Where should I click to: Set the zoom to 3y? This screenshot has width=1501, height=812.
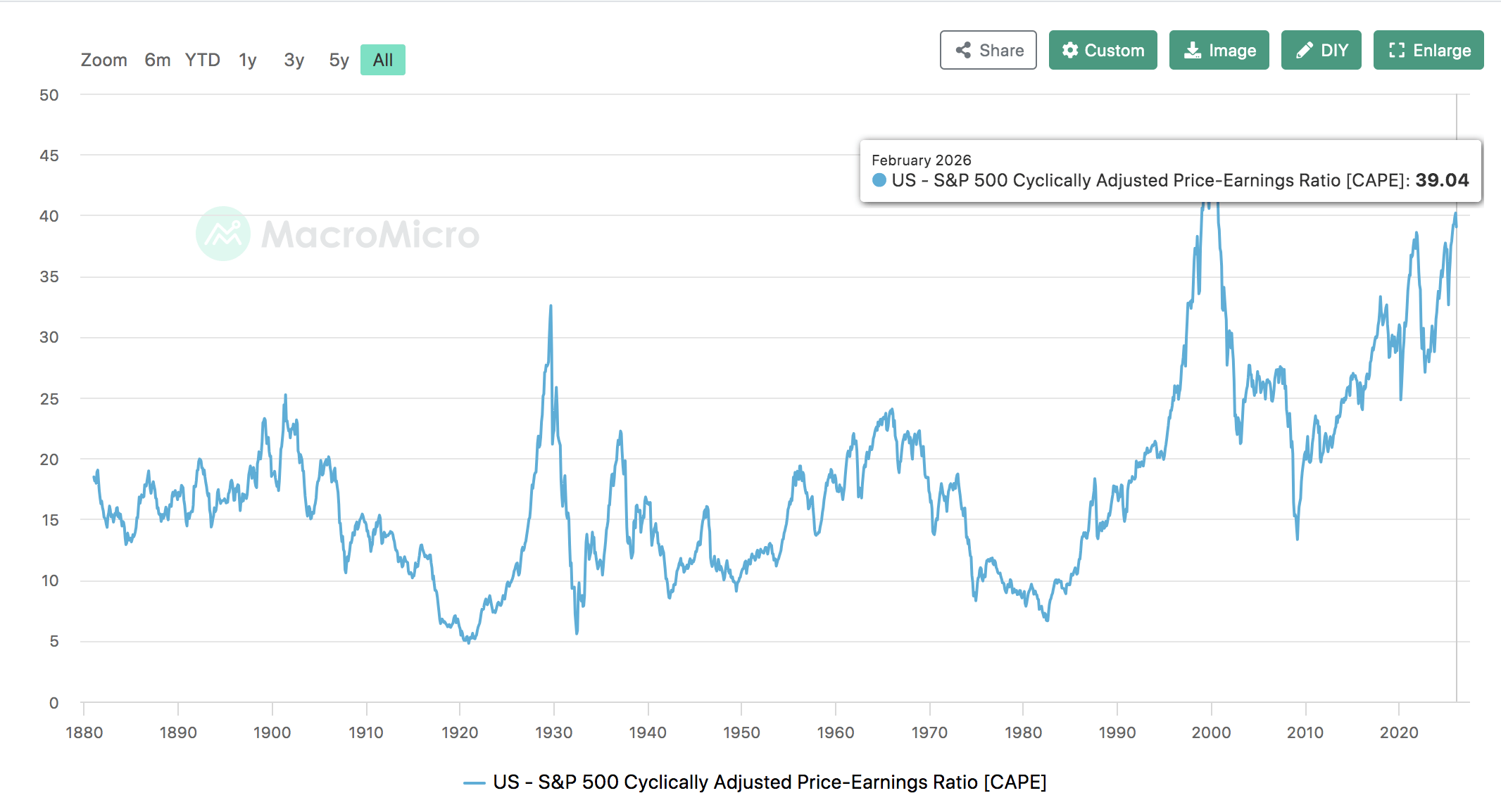coord(294,60)
